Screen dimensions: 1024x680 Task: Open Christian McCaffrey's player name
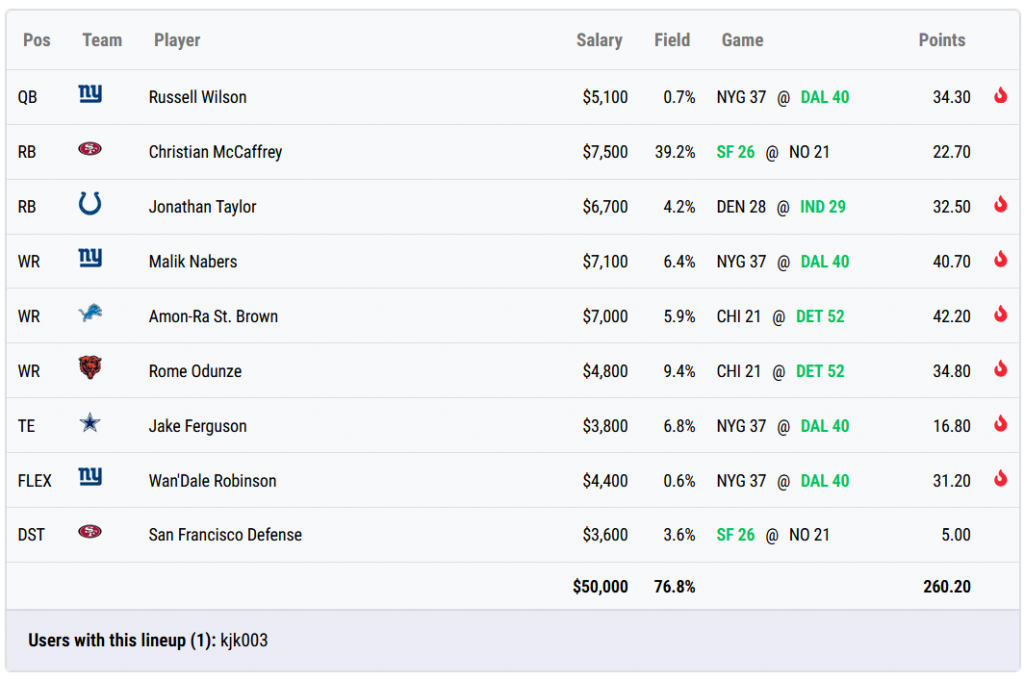tap(215, 152)
